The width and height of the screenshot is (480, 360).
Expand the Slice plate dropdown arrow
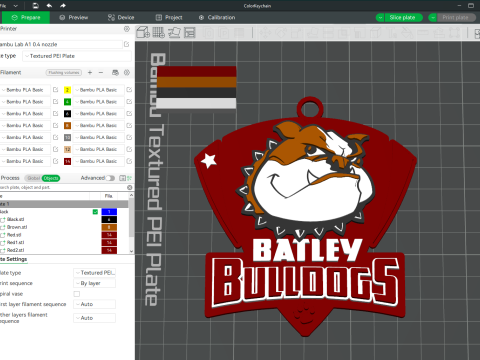click(x=380, y=17)
